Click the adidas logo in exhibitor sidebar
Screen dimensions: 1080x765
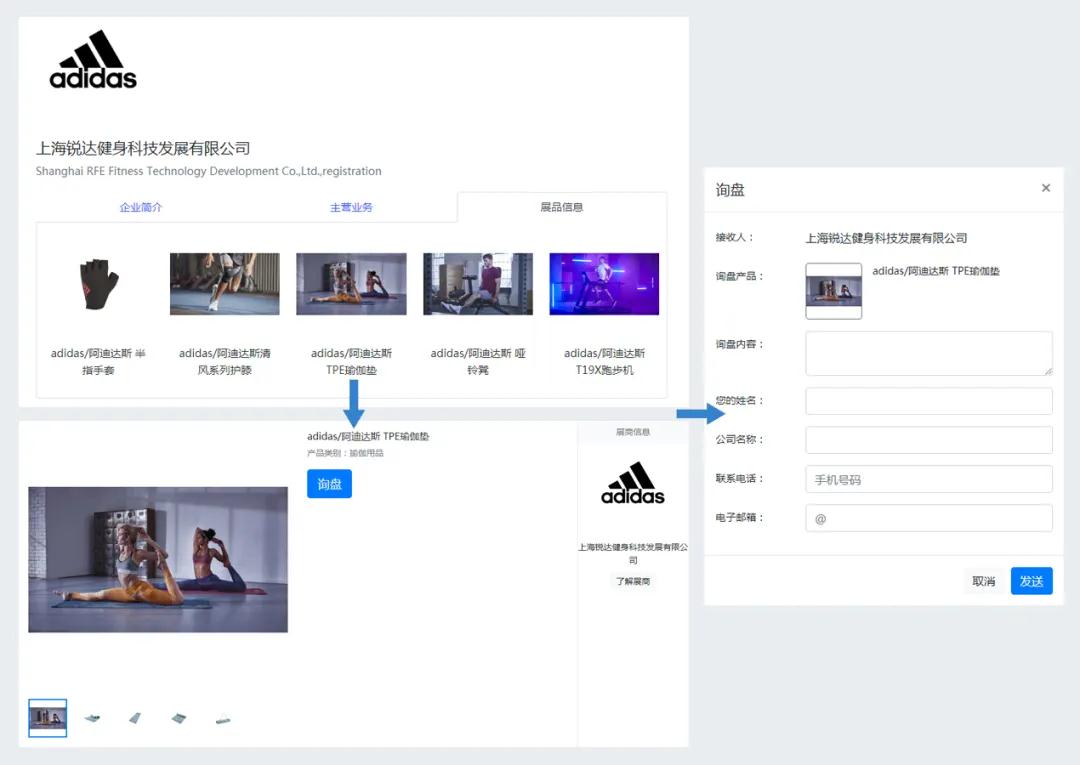coord(632,483)
